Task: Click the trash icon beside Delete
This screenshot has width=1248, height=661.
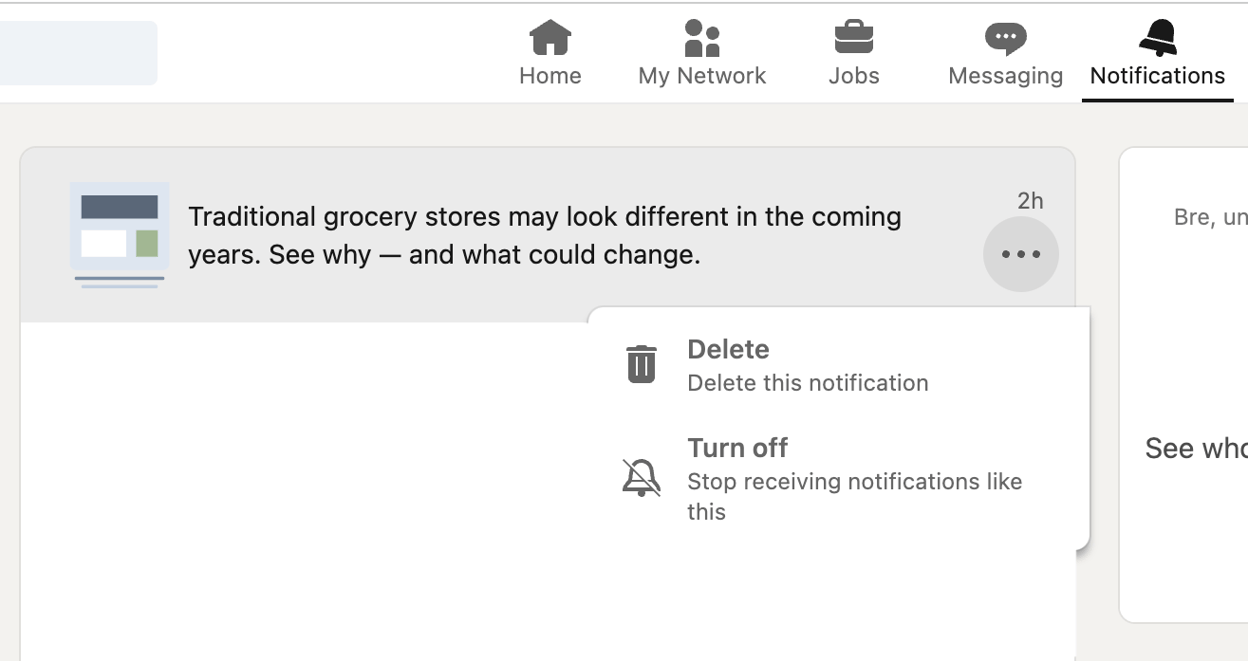Action: tap(641, 364)
